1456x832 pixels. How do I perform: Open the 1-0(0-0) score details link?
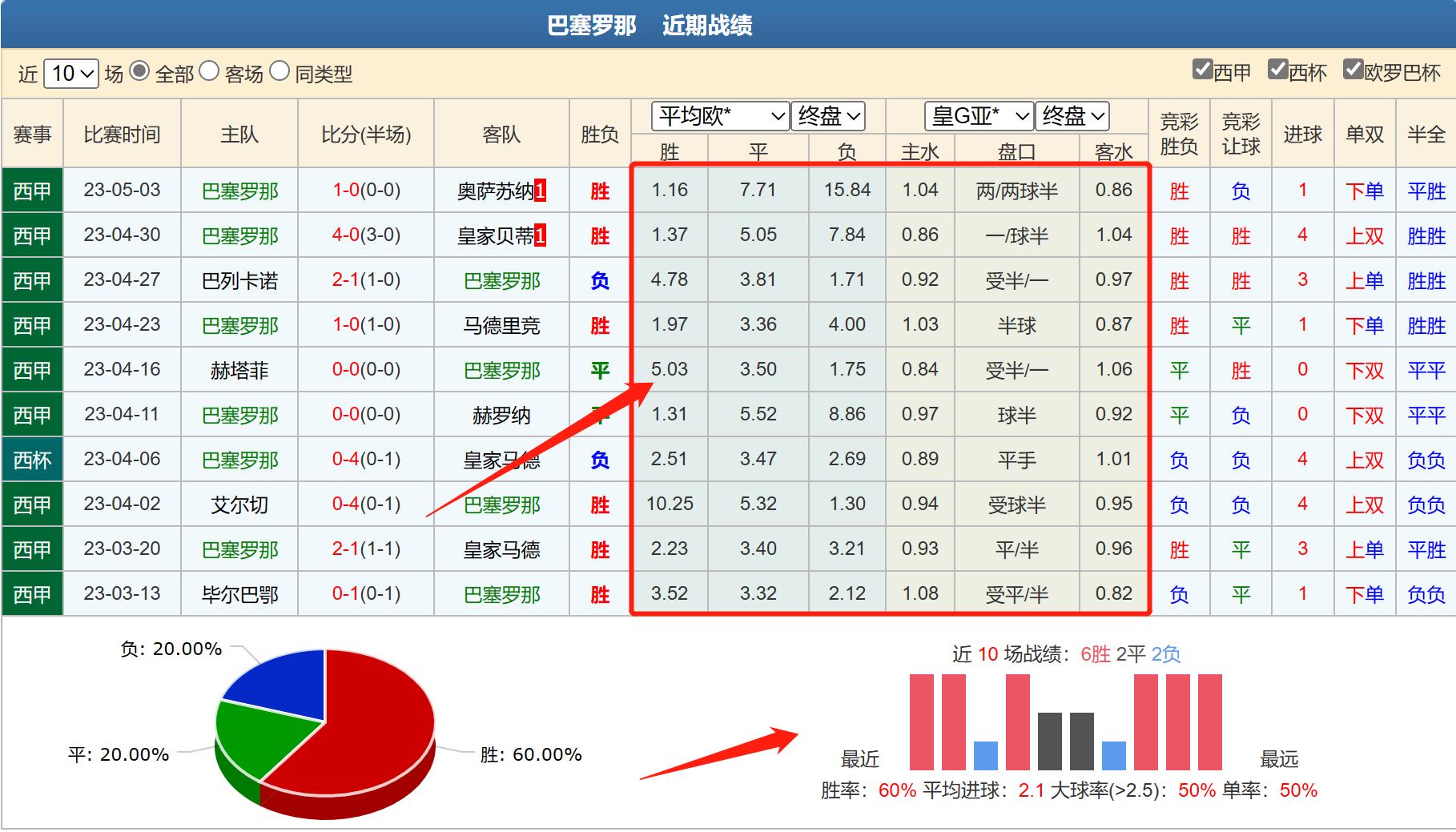(365, 190)
